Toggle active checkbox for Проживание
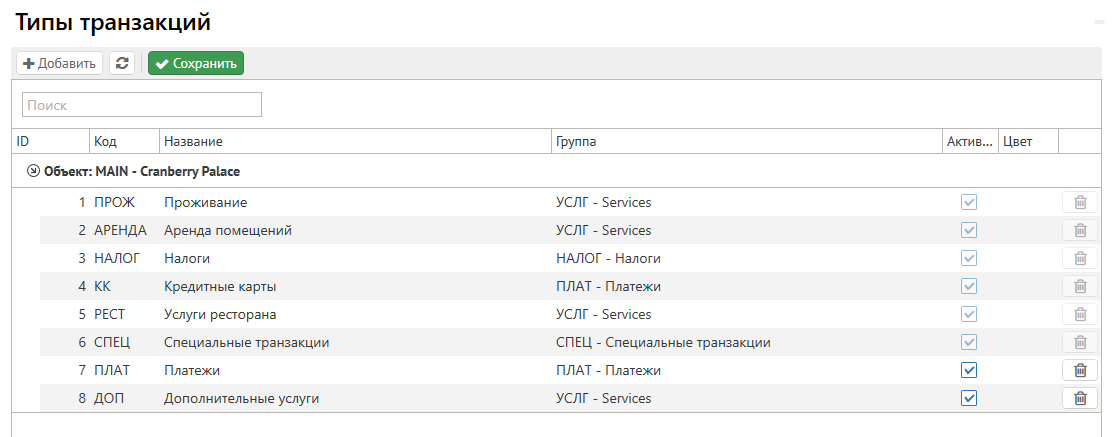The width and height of the screenshot is (1117, 437). (968, 202)
